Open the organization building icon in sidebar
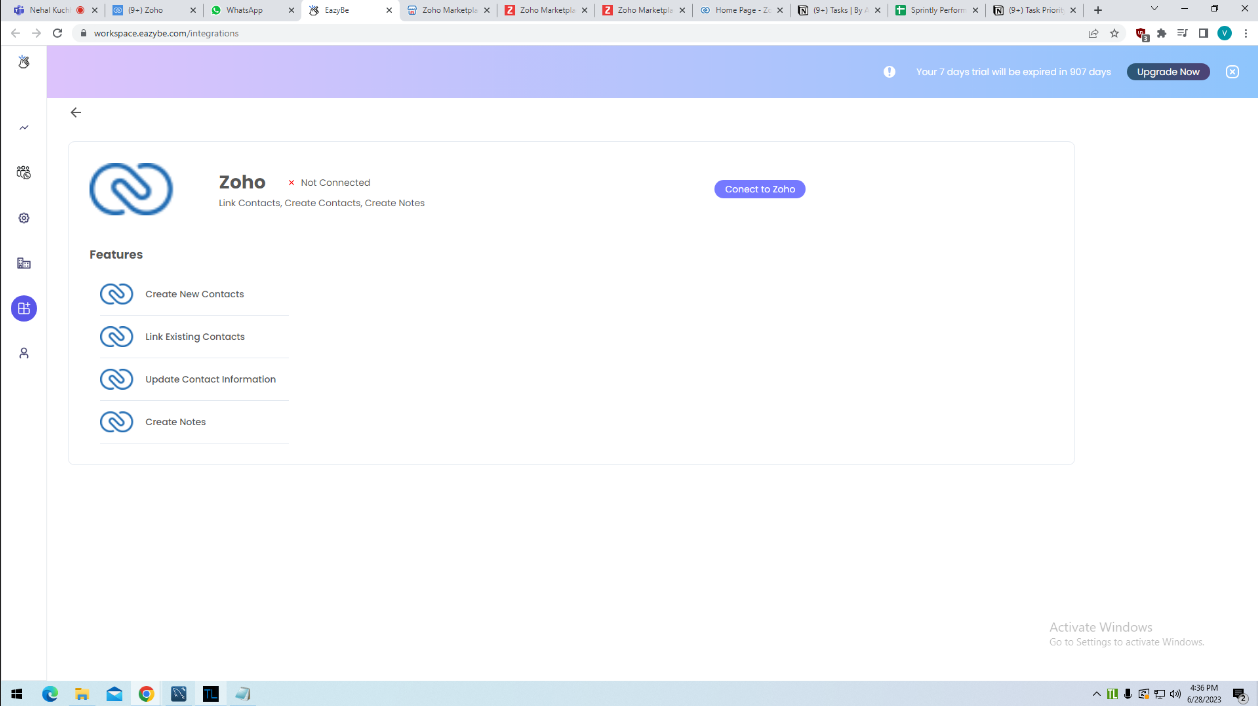Viewport: 1258px width, 706px height. [x=24, y=263]
